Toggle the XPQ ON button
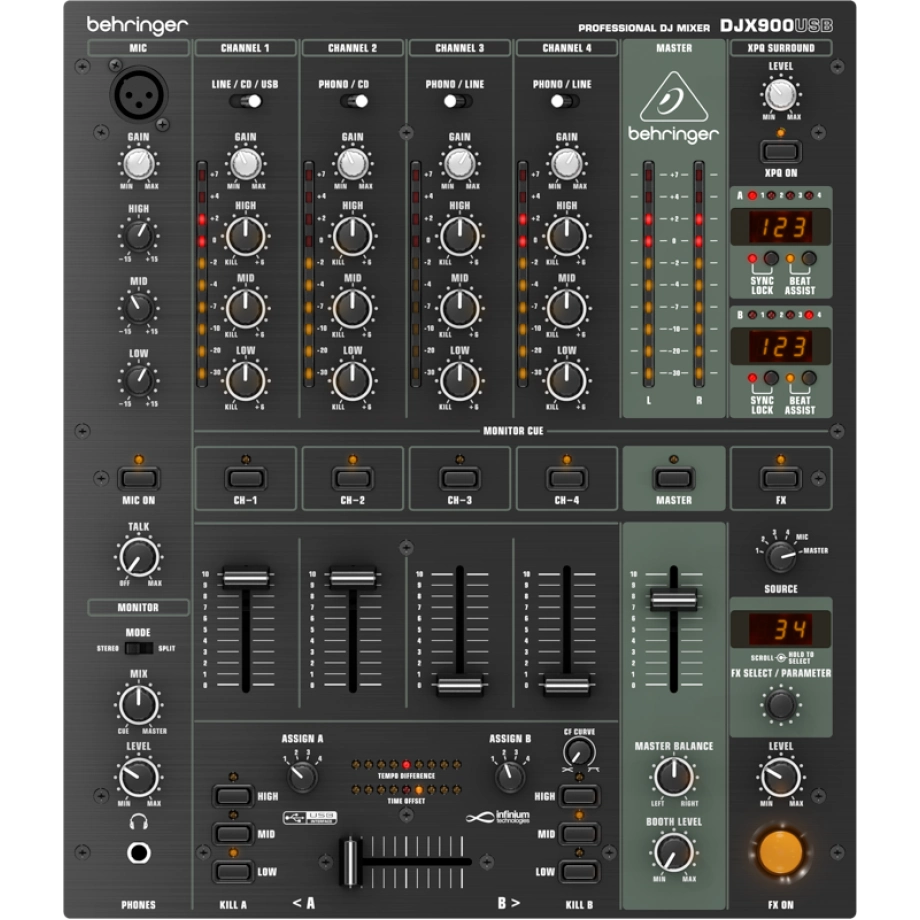 click(780, 151)
